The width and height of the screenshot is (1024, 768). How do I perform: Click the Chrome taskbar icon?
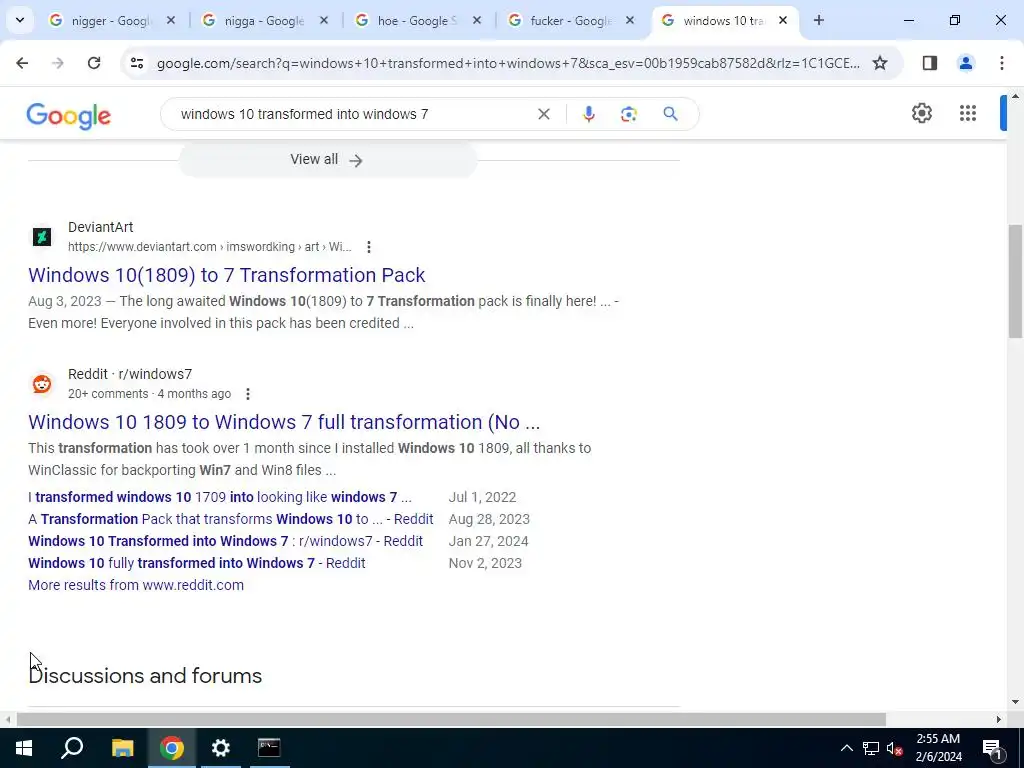(172, 748)
